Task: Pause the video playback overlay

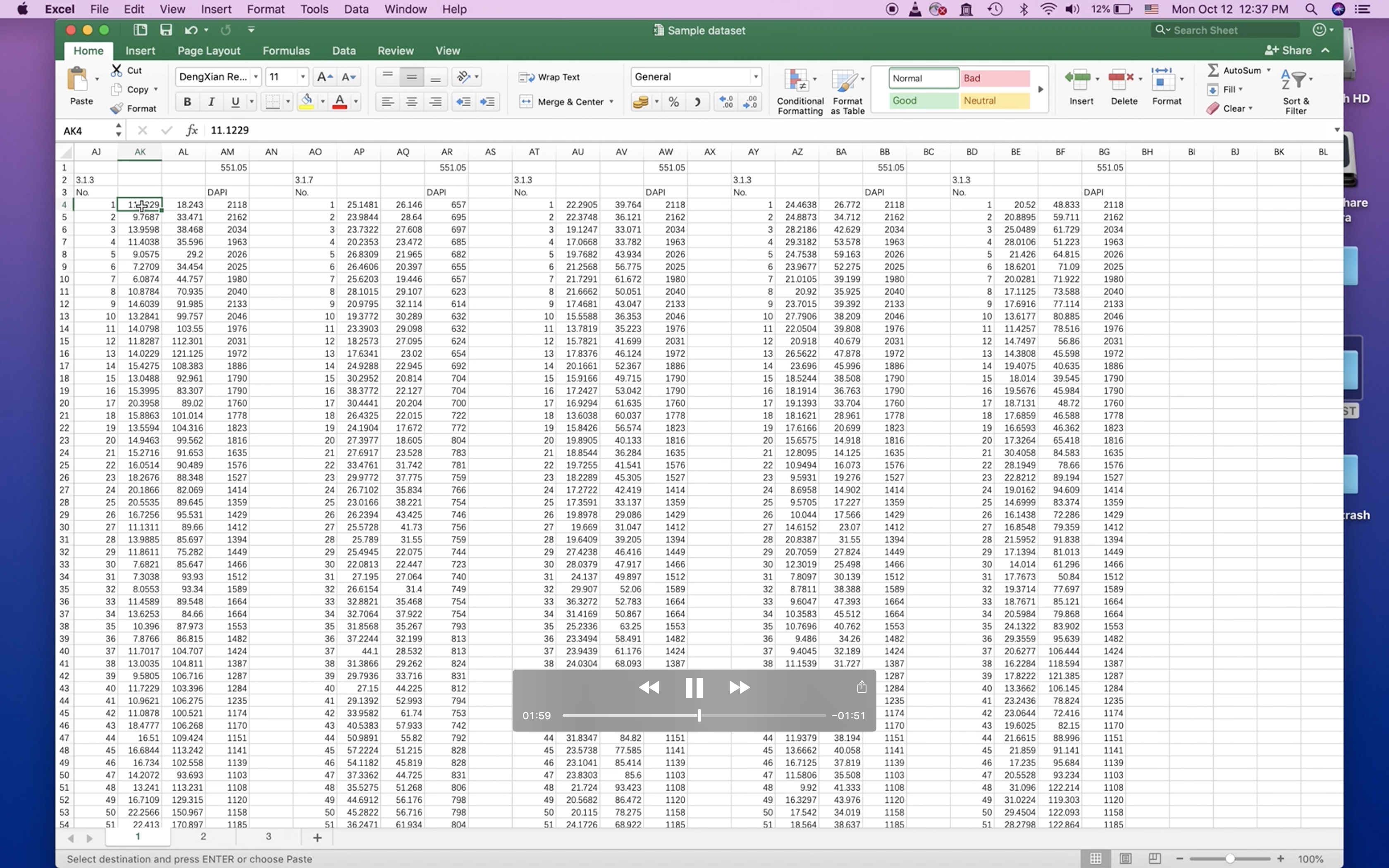Action: (694, 687)
